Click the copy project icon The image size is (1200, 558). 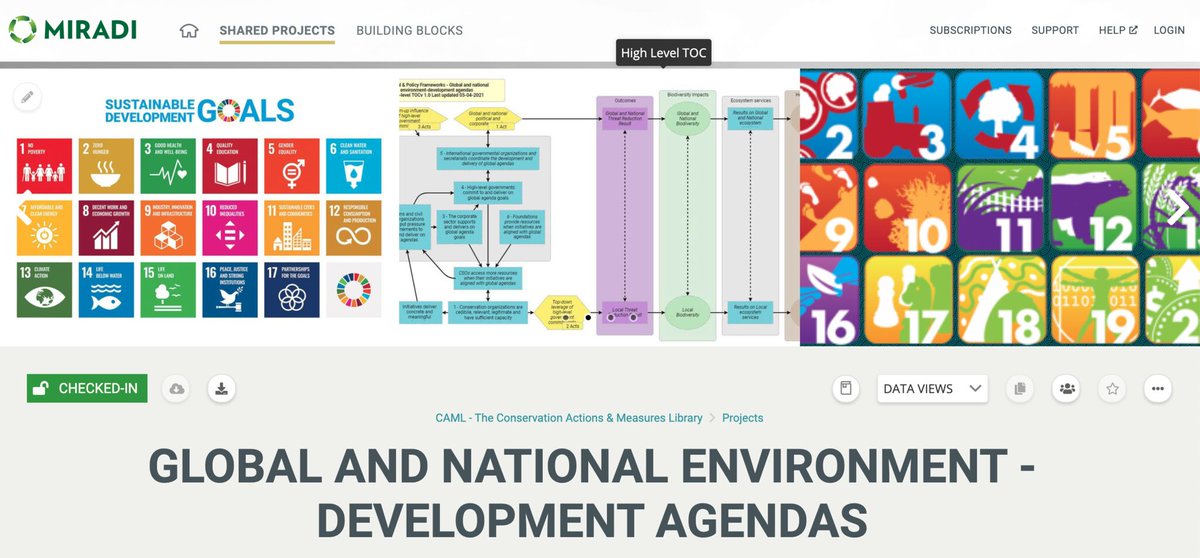click(x=1020, y=389)
